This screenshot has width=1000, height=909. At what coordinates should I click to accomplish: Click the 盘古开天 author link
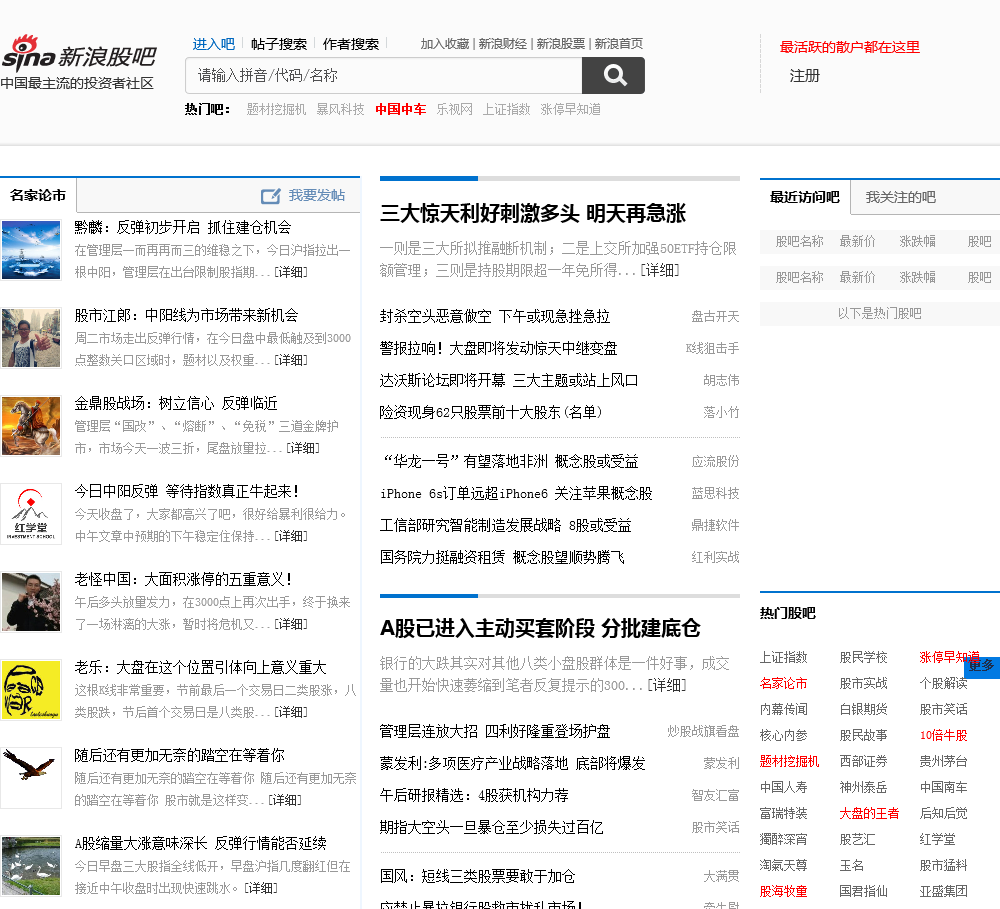point(715,316)
